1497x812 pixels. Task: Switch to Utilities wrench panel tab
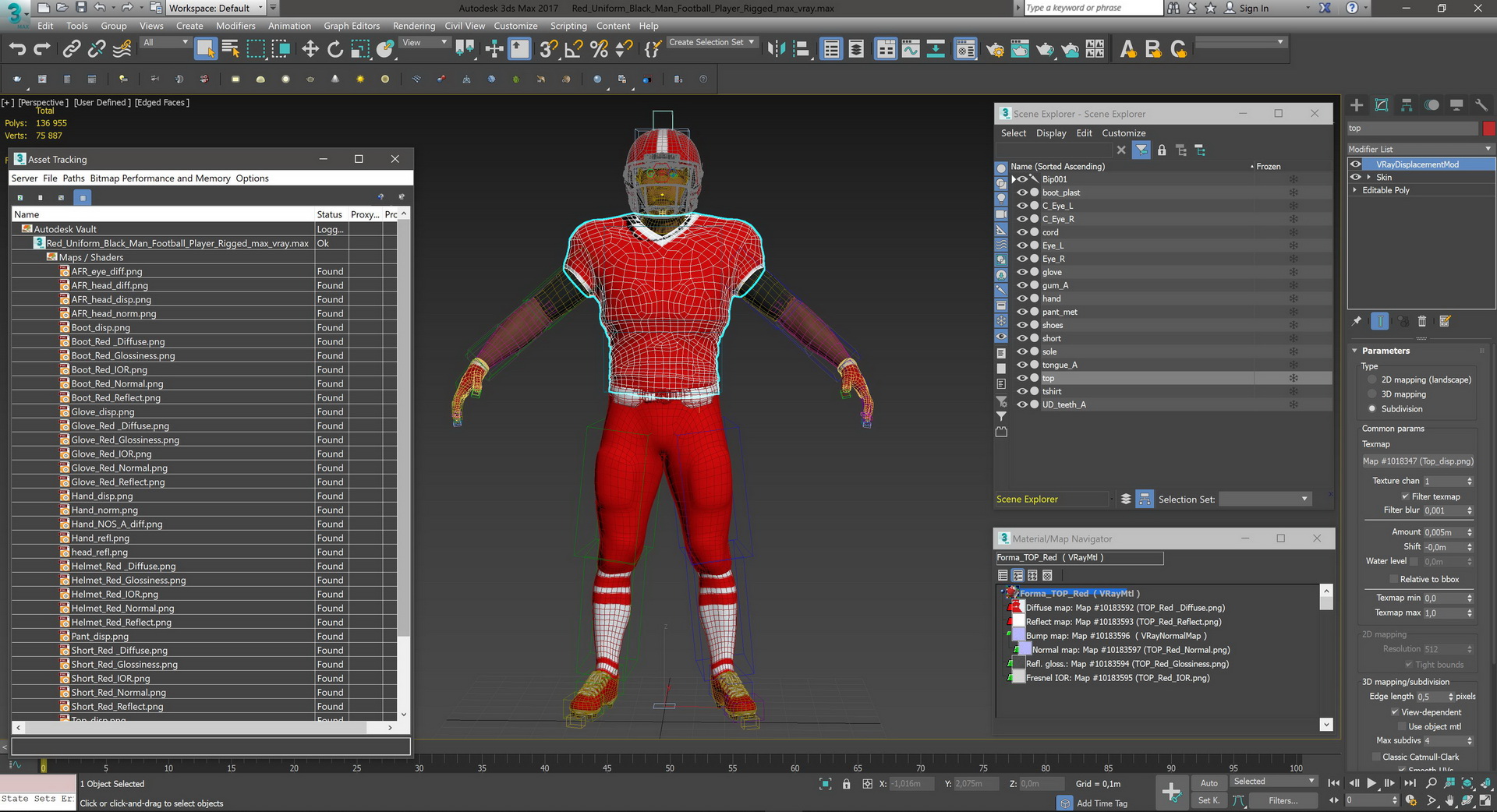coord(1481,105)
